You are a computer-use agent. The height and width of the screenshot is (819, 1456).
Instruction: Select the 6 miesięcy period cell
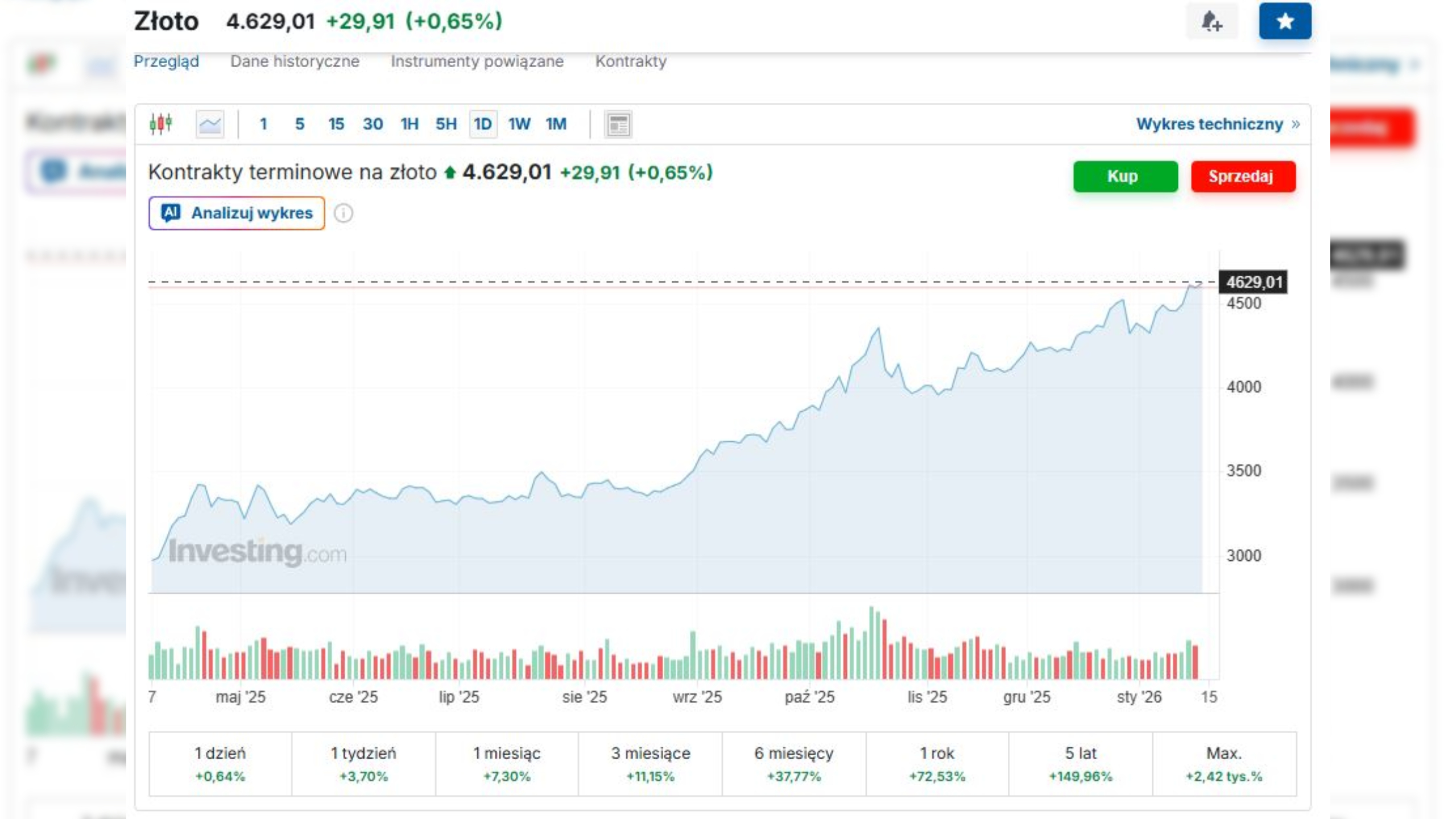pos(793,764)
